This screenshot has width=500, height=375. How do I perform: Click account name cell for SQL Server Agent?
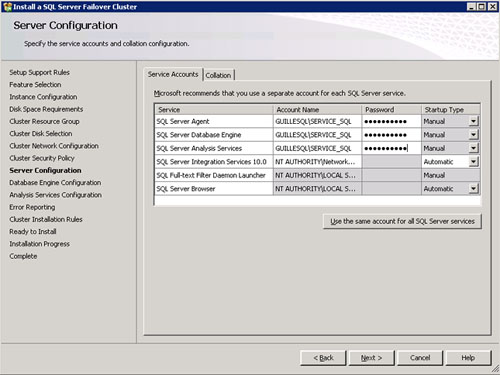[317, 121]
